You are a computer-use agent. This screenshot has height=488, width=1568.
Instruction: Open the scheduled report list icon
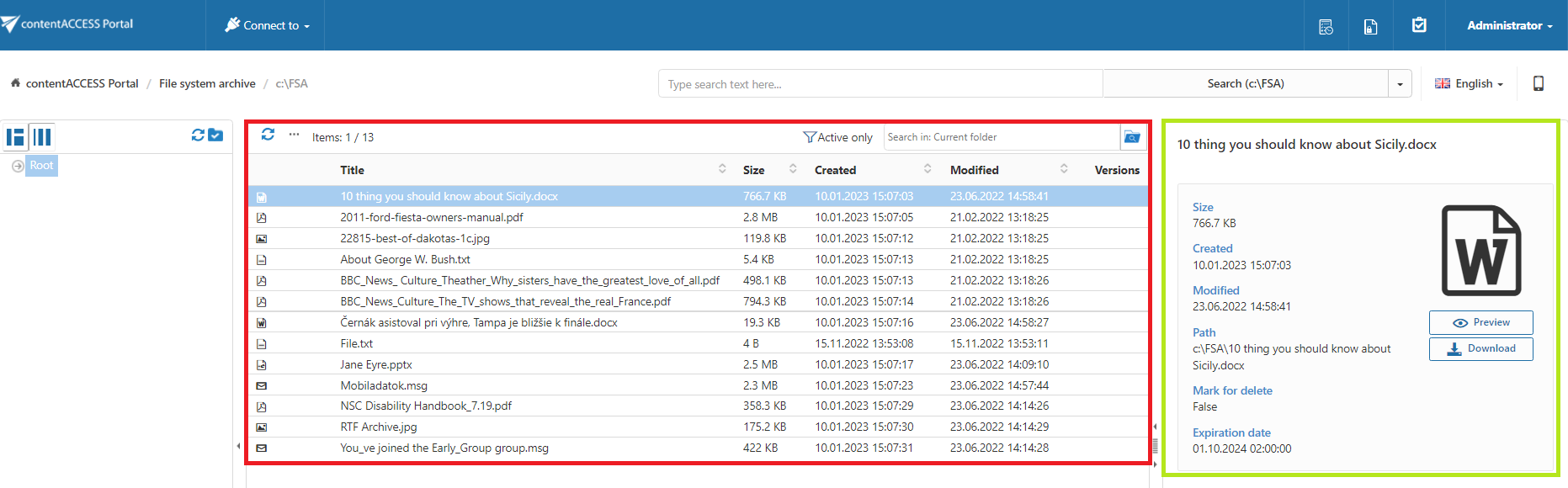coord(1326,27)
